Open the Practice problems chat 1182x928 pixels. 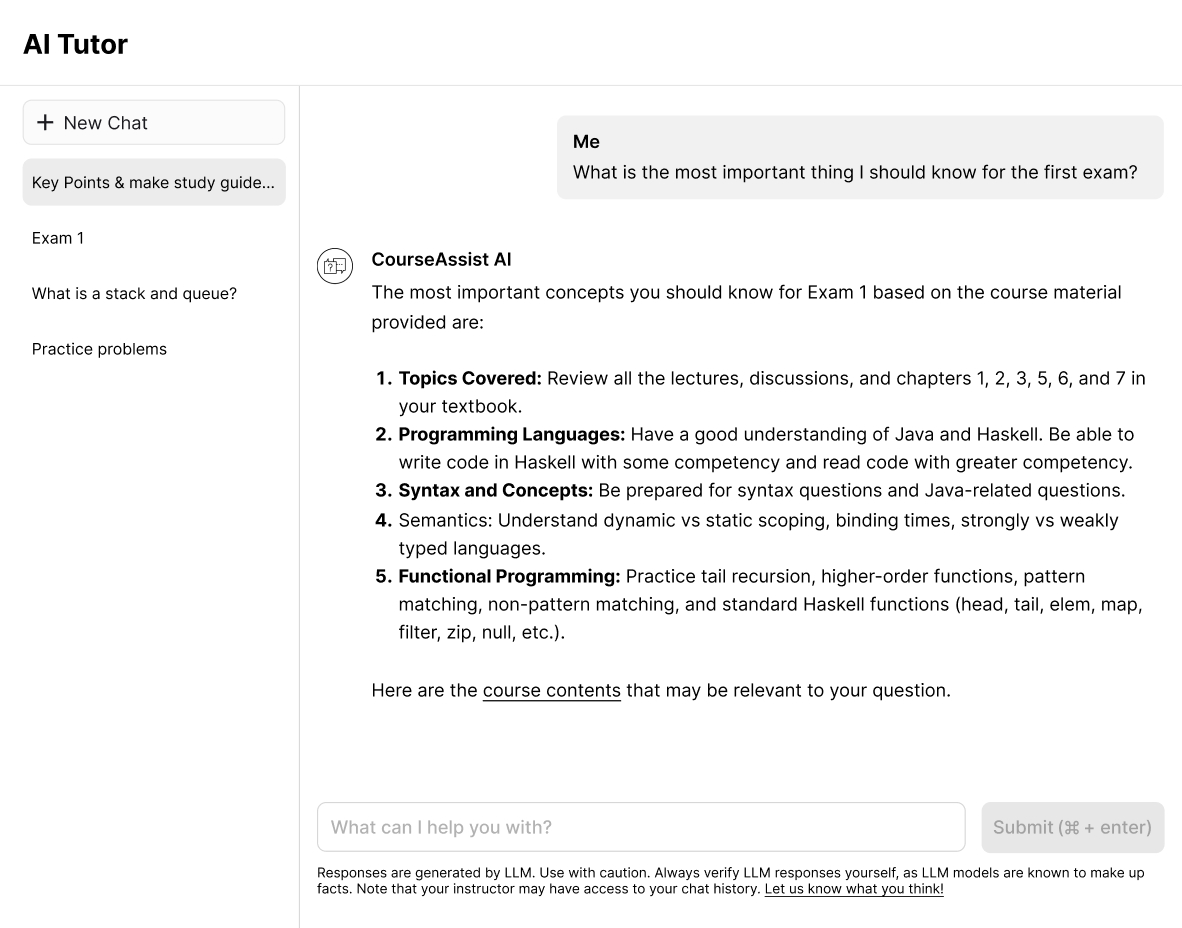point(99,349)
